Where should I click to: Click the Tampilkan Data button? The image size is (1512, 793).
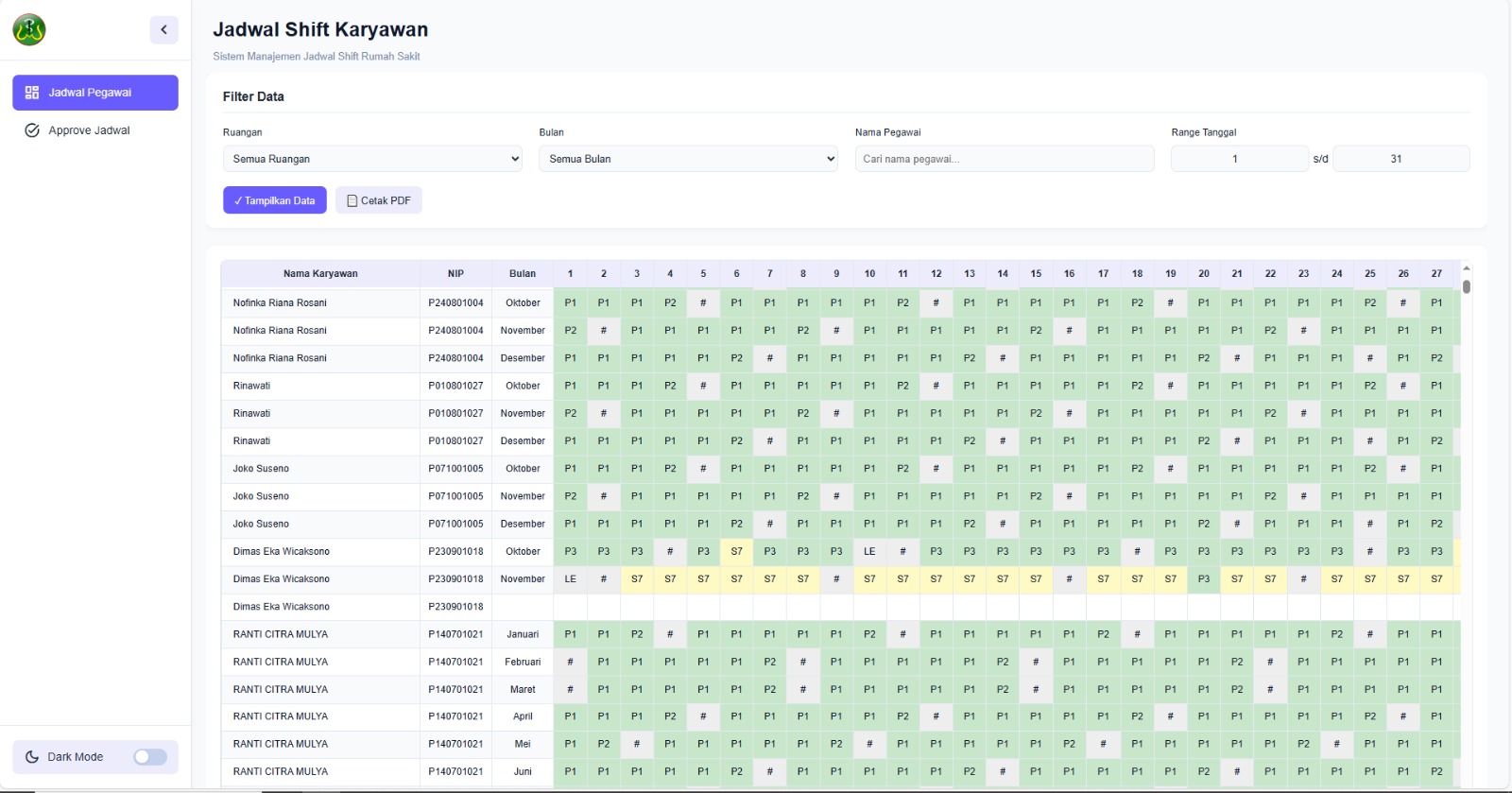(x=275, y=200)
